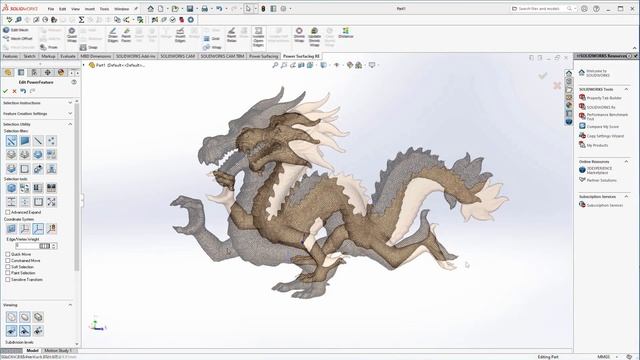This screenshot has height=360, width=640.
Task: Click the Property Tab Builder icon
Action: [x=582, y=98]
